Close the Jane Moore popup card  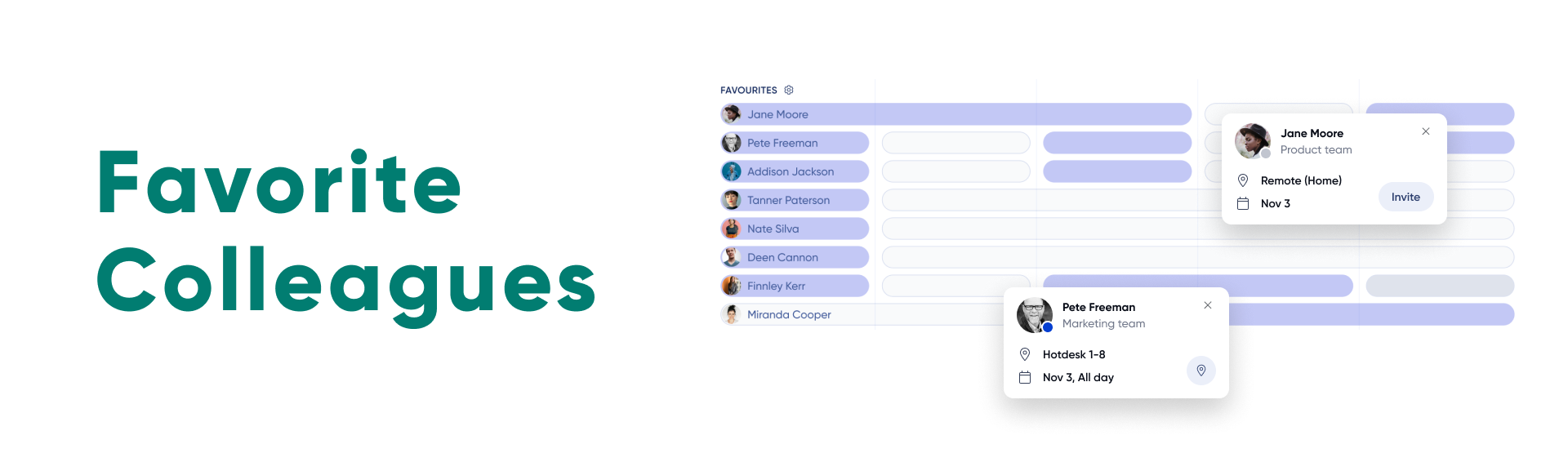click(x=1425, y=131)
